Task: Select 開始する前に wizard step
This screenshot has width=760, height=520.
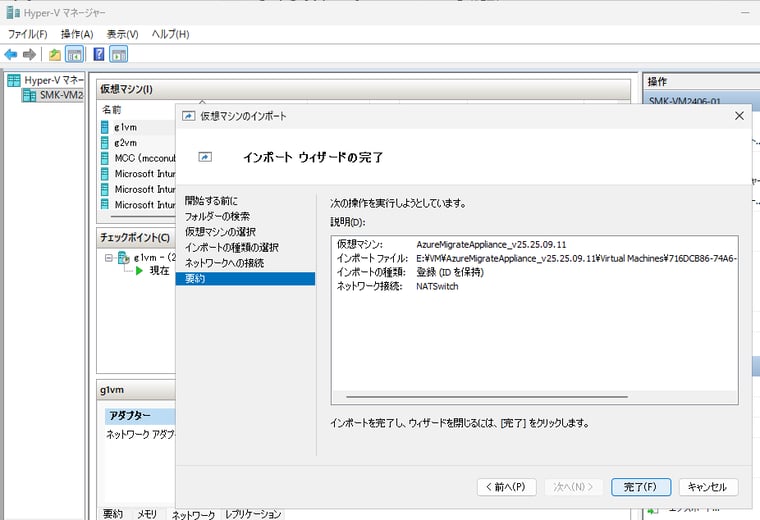Action: [211, 201]
